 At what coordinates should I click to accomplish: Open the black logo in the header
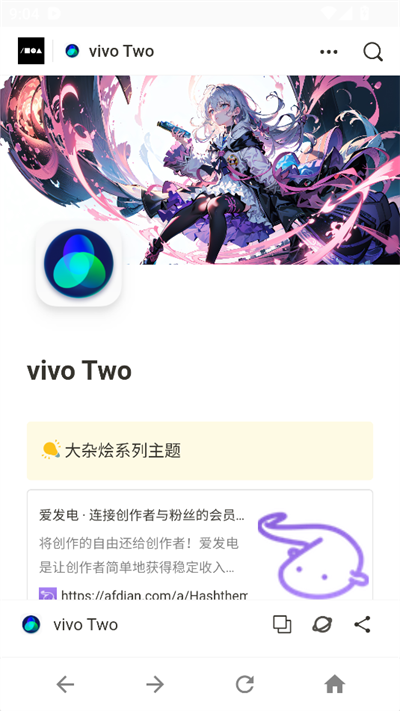31,51
